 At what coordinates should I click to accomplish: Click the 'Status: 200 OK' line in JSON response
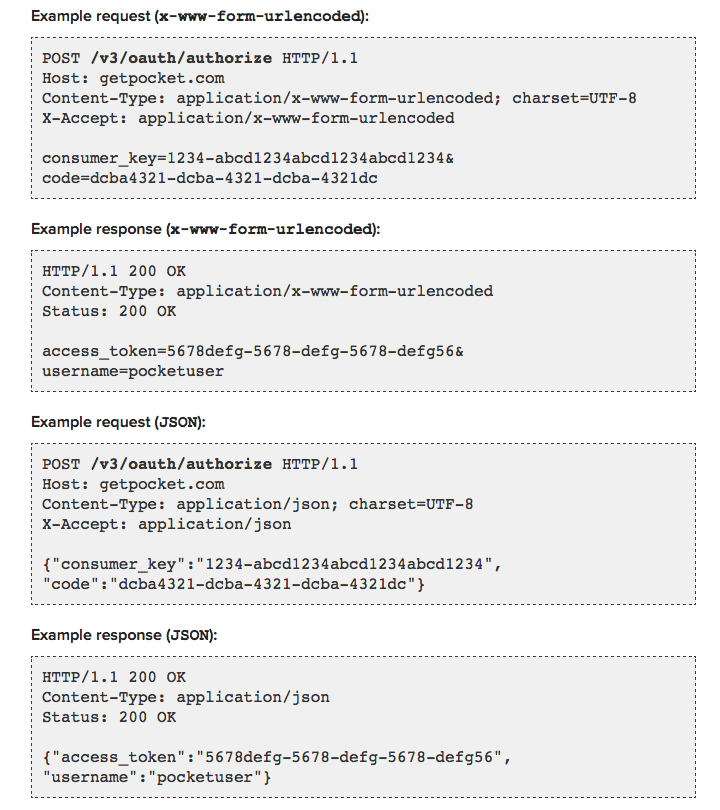point(109,717)
